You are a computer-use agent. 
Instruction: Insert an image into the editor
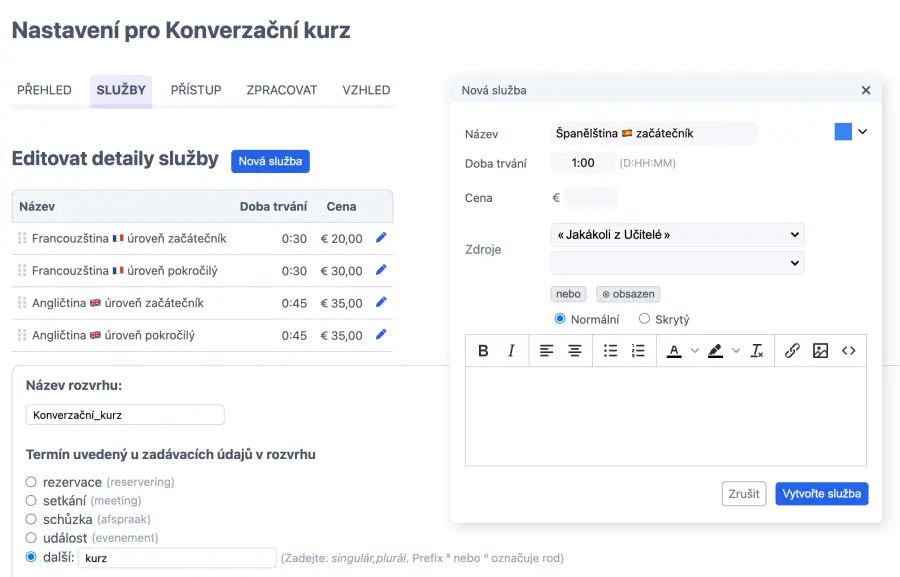click(820, 351)
